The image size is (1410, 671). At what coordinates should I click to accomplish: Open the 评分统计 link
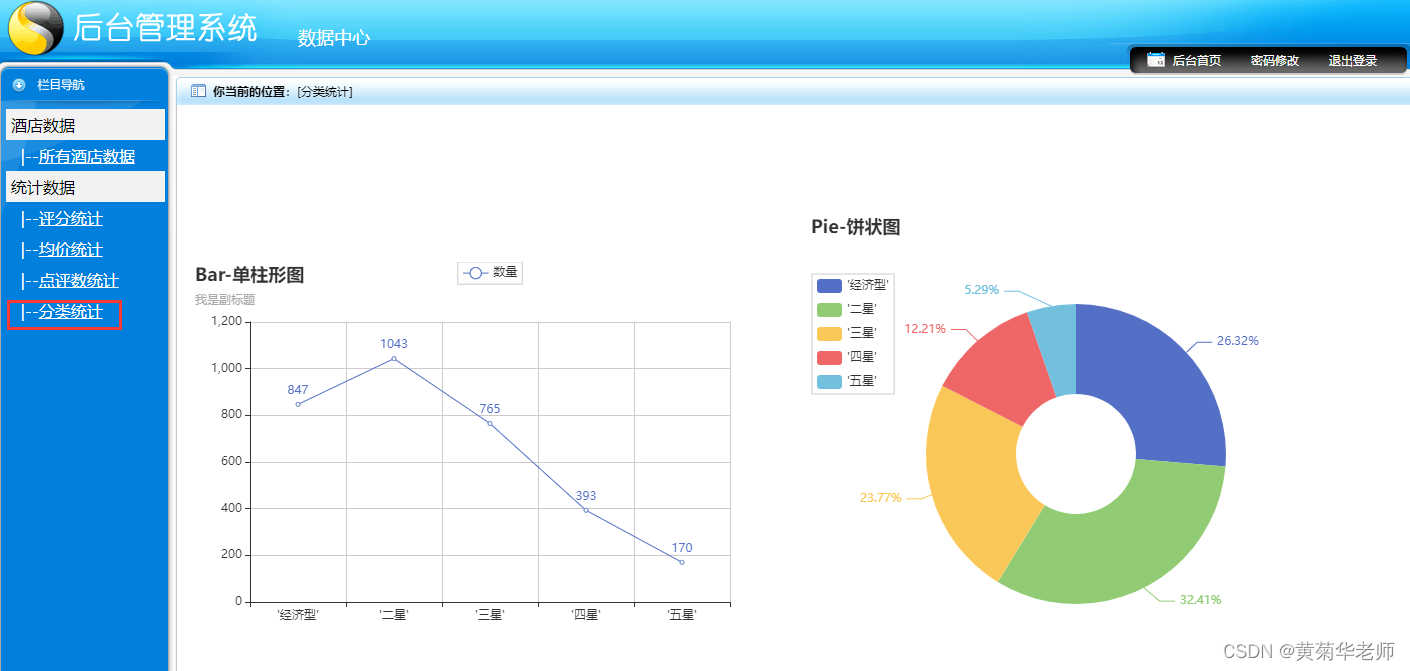pyautogui.click(x=70, y=219)
